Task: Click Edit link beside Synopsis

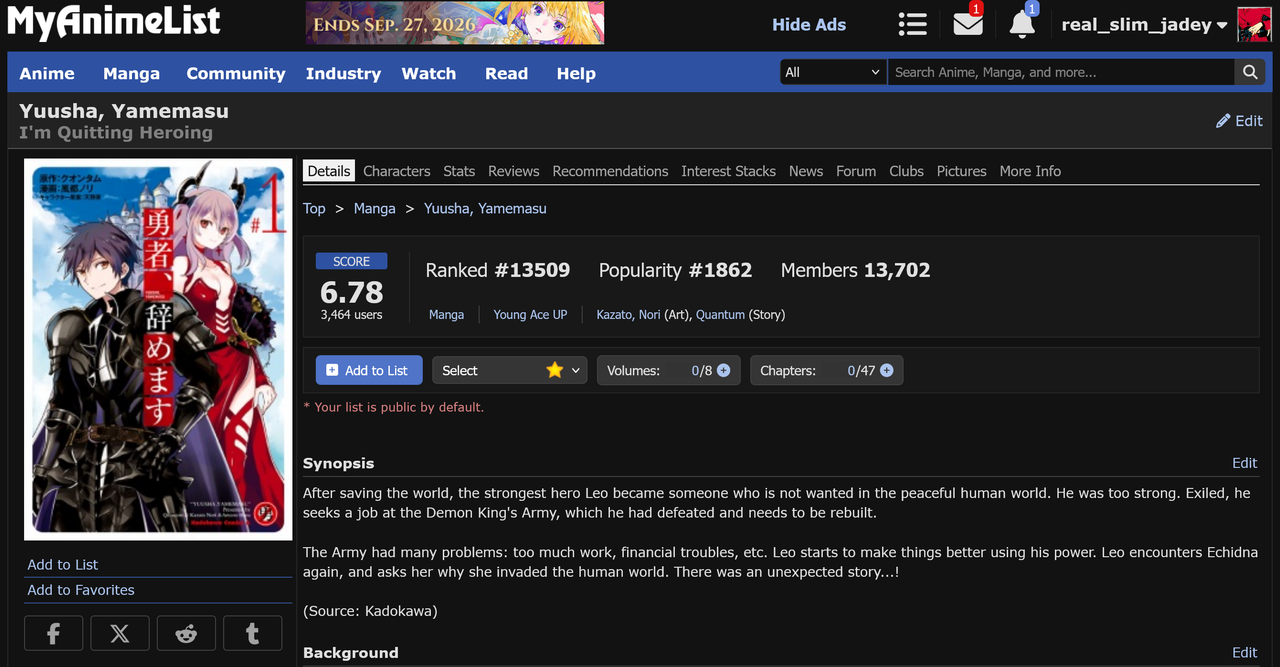Action: pos(1245,463)
